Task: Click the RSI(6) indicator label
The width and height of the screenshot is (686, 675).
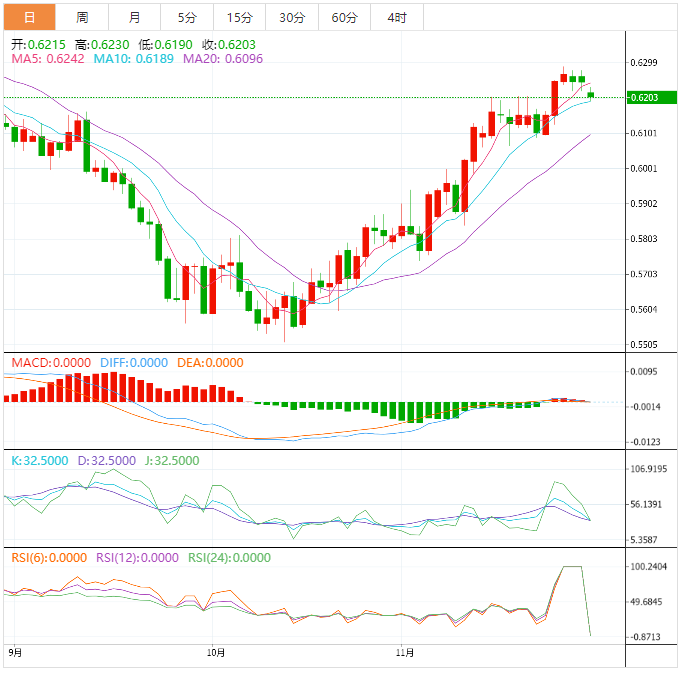Action: point(50,558)
